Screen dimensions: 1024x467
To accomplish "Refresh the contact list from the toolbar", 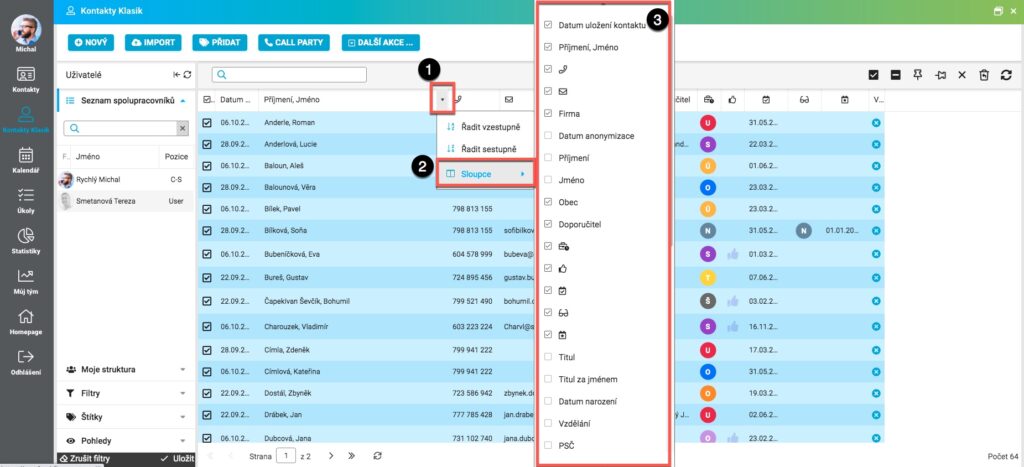I will pos(1006,75).
